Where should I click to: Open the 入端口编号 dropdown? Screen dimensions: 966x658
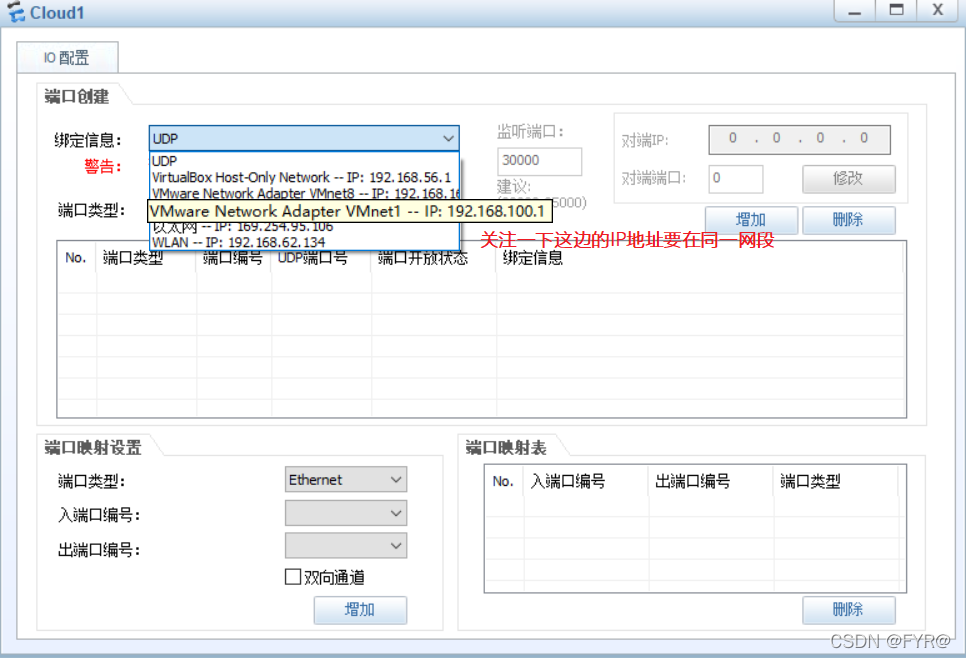coord(346,513)
